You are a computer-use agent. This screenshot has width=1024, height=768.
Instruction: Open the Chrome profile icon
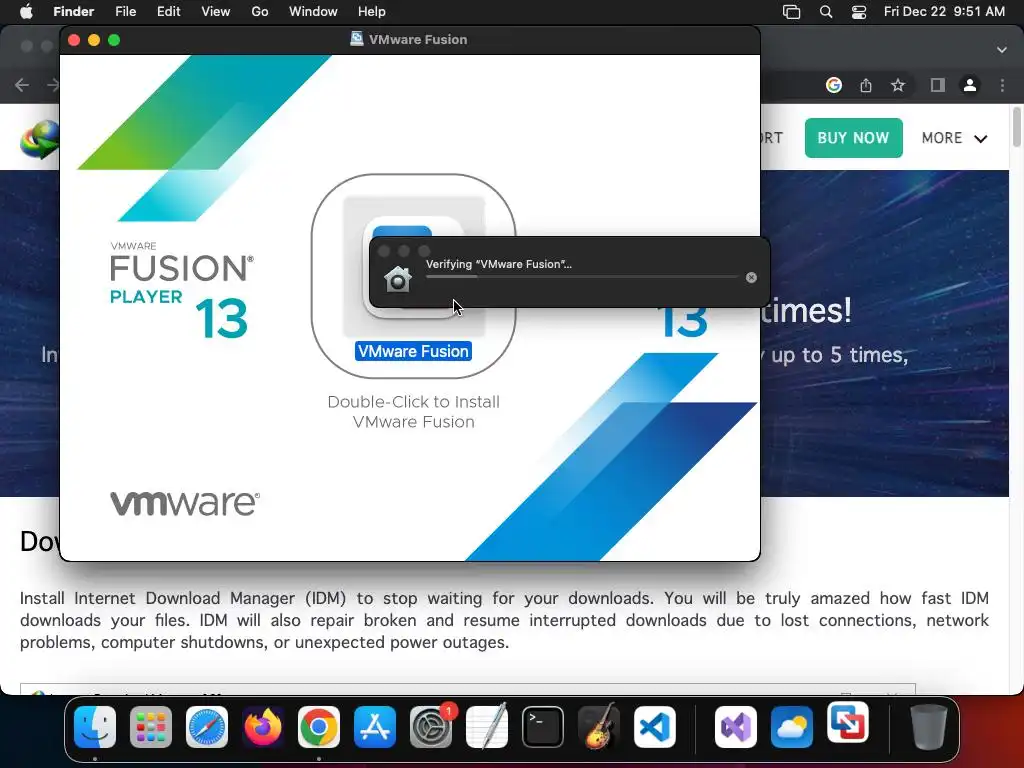970,85
